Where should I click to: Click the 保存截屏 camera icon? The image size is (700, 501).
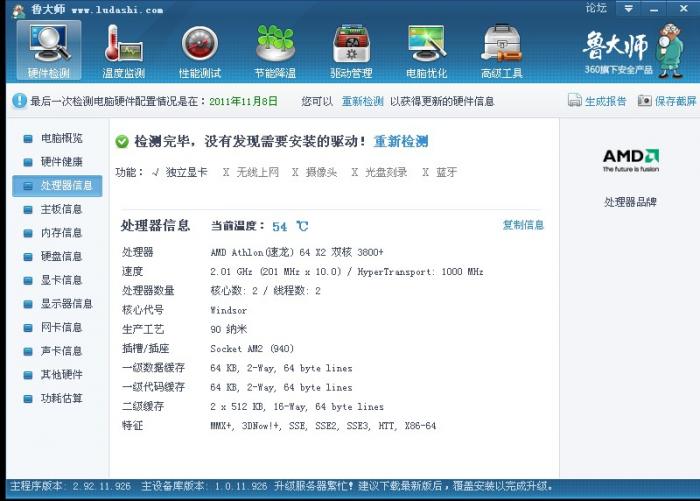[644, 100]
